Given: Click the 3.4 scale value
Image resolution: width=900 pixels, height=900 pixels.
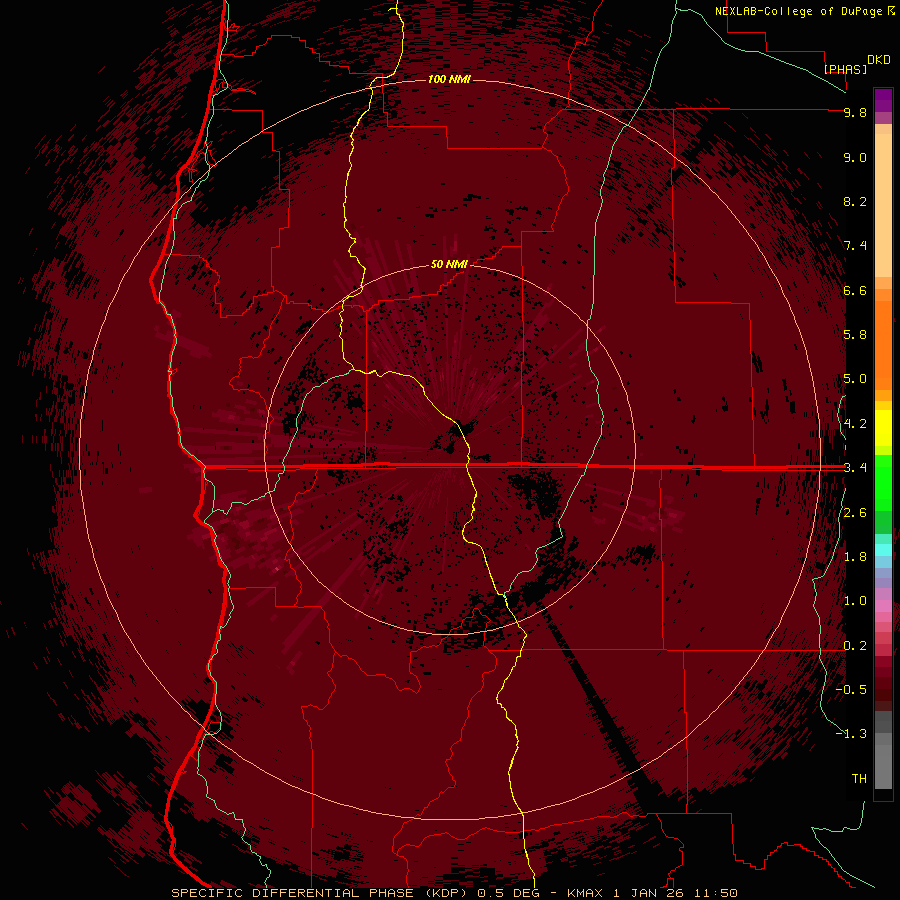Looking at the screenshot, I should (855, 468).
